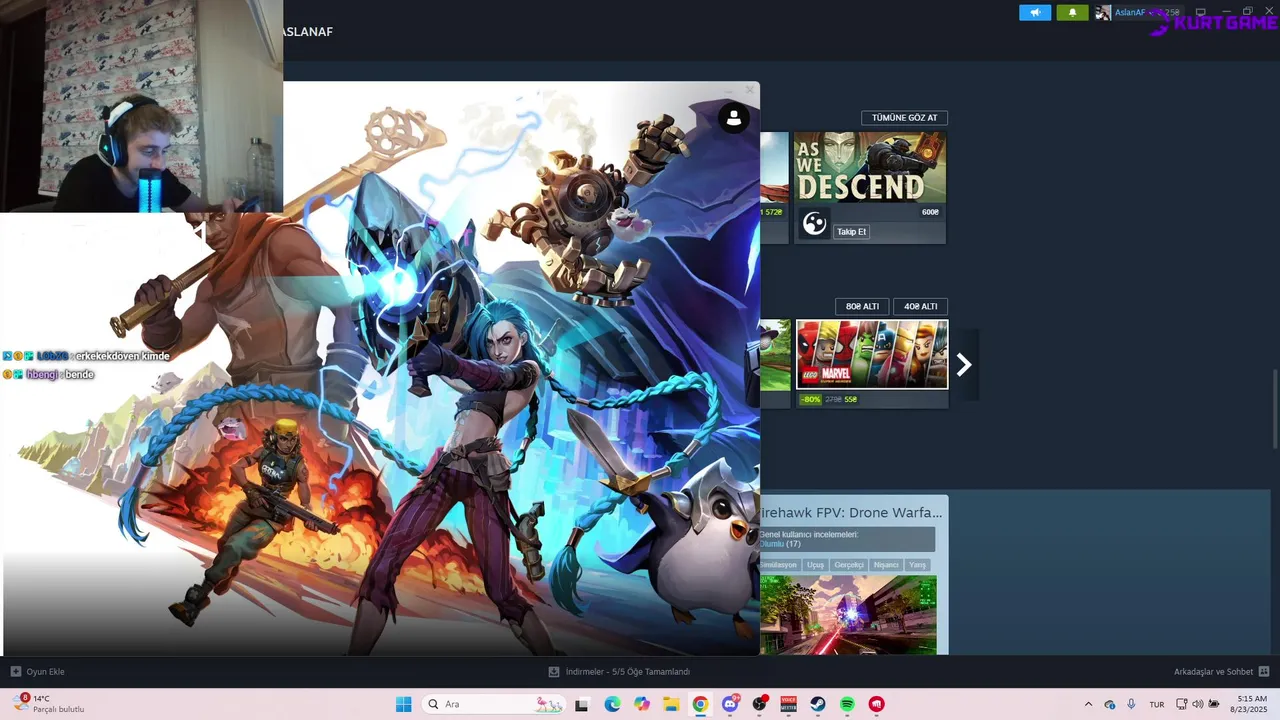This screenshot has width=1280, height=720.
Task: Open the volume speaker tray icon
Action: pyautogui.click(x=1198, y=704)
